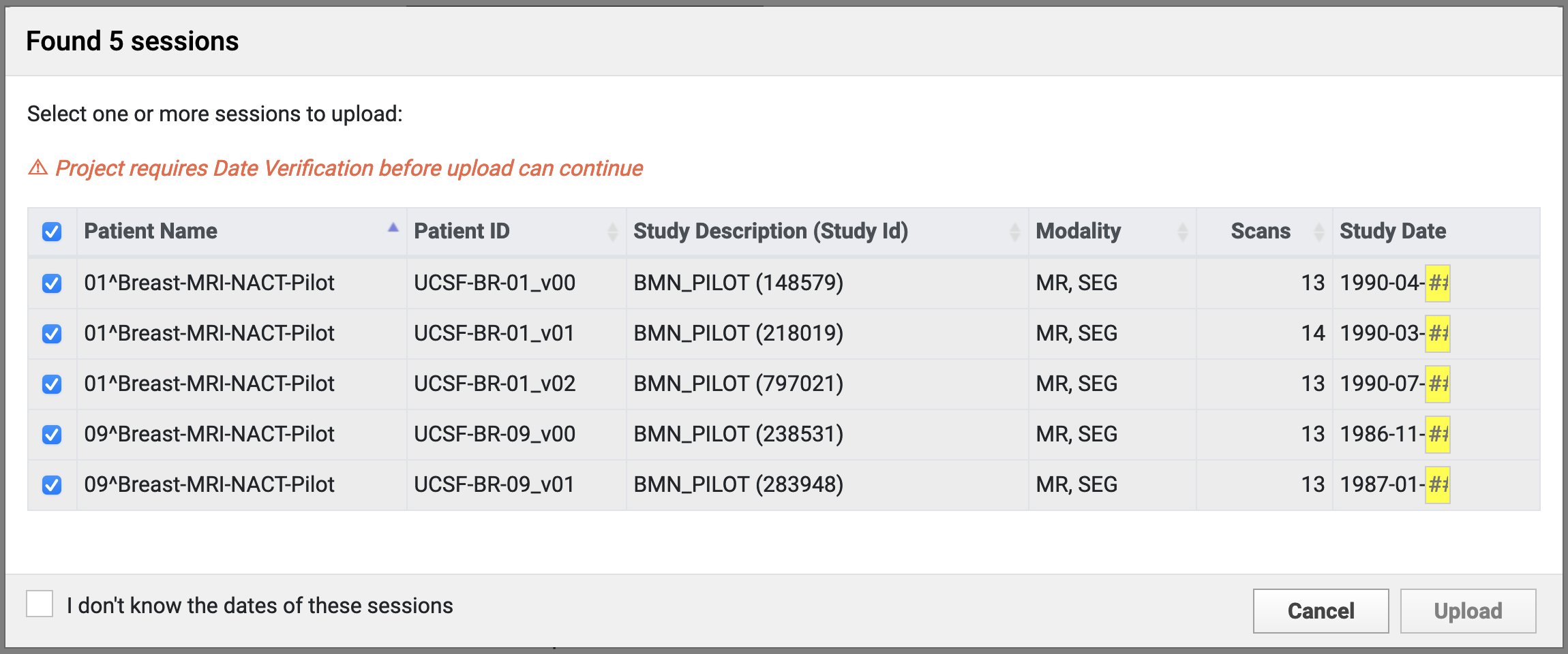1568x654 pixels.
Task: Sort by Patient Name column arrow
Action: tap(393, 229)
